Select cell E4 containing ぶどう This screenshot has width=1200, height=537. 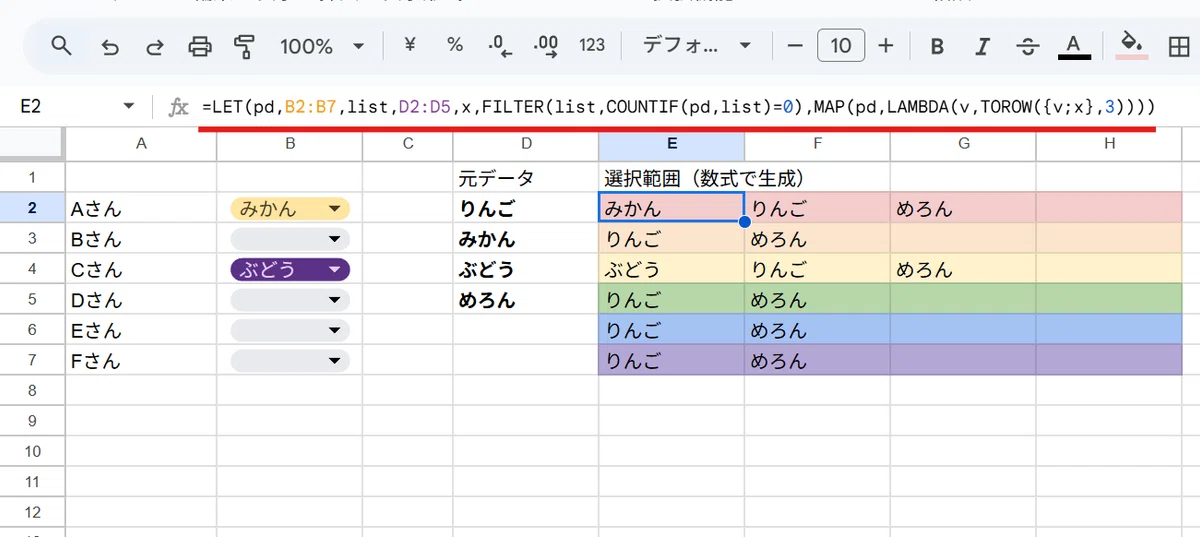671,269
